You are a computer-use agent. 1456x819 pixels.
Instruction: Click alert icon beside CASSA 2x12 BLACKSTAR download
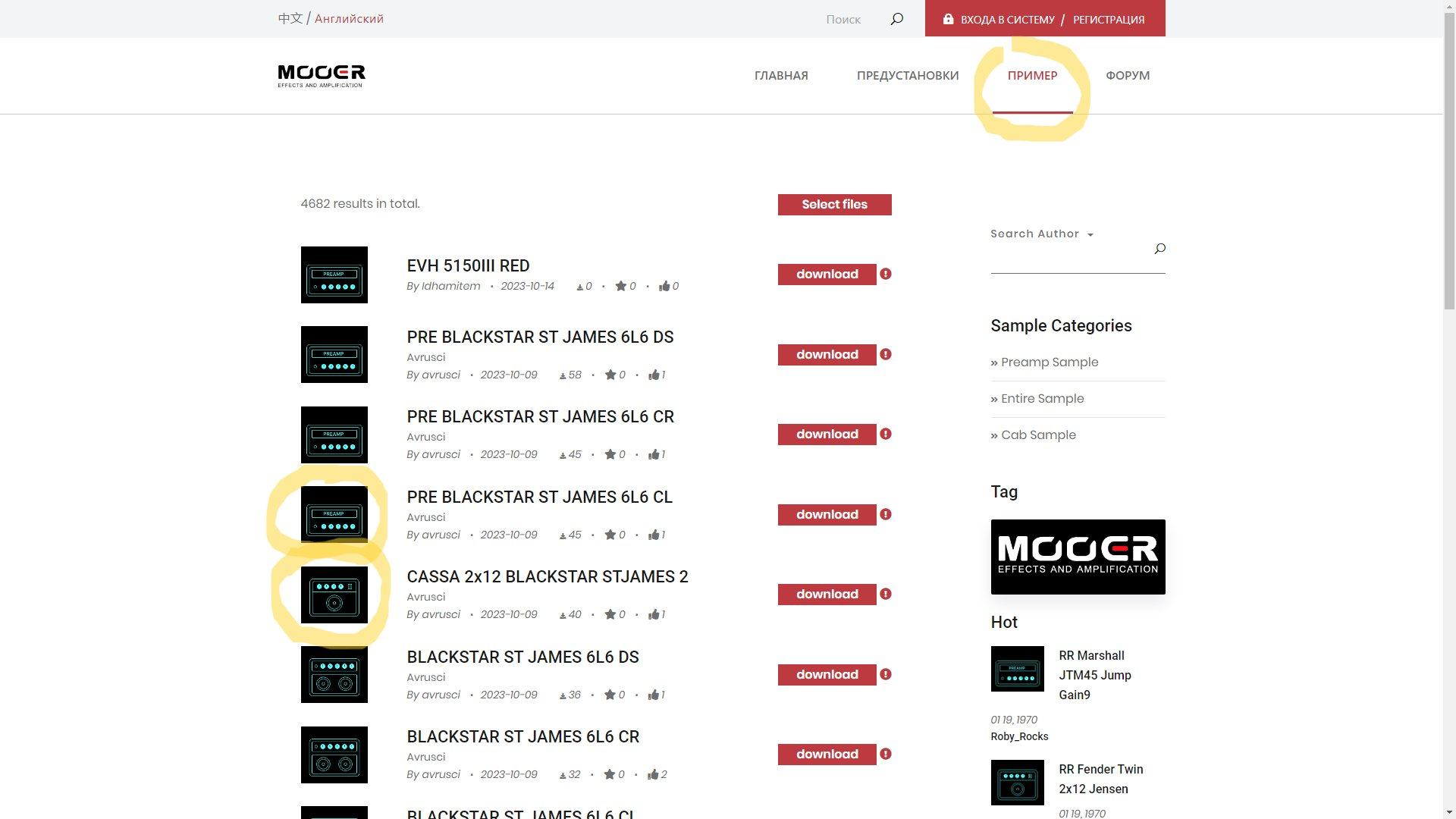point(886,594)
